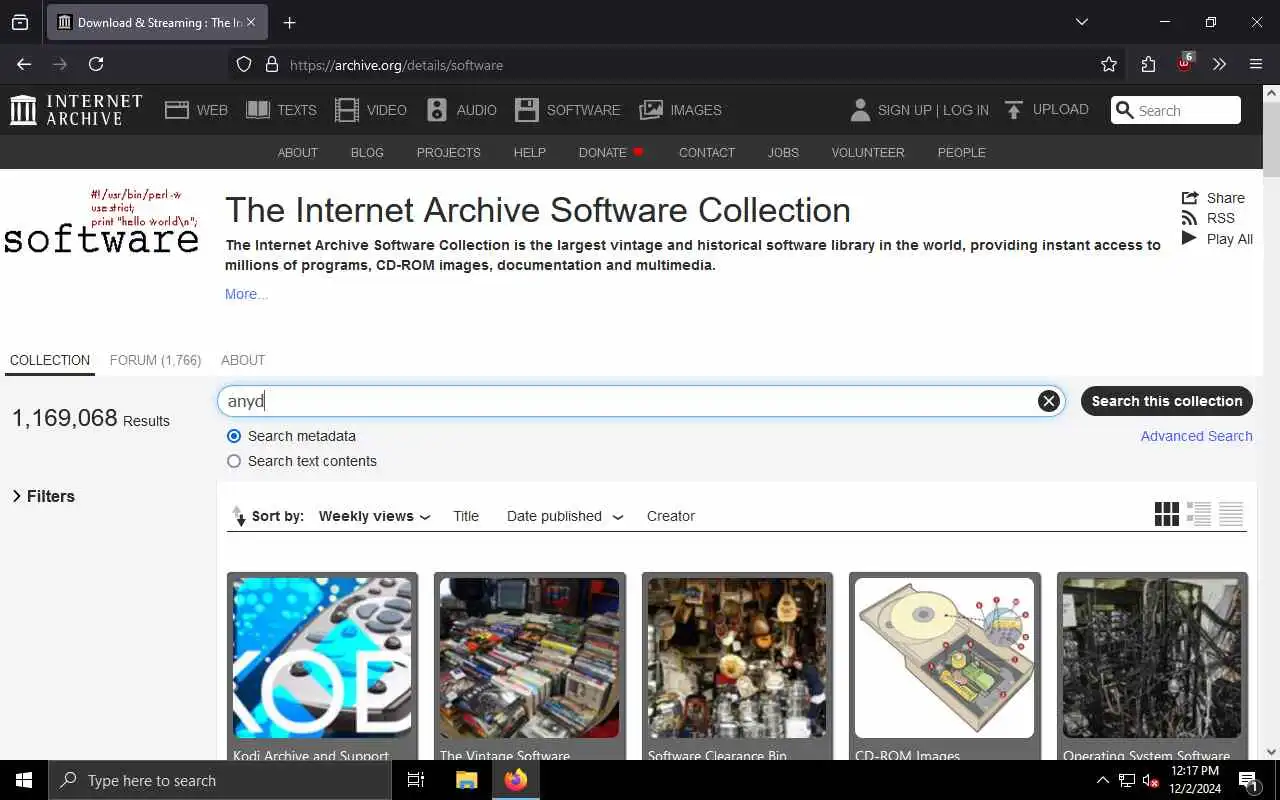The image size is (1280, 800).
Task: Show more toolbar tools chevron
Action: [1219, 64]
